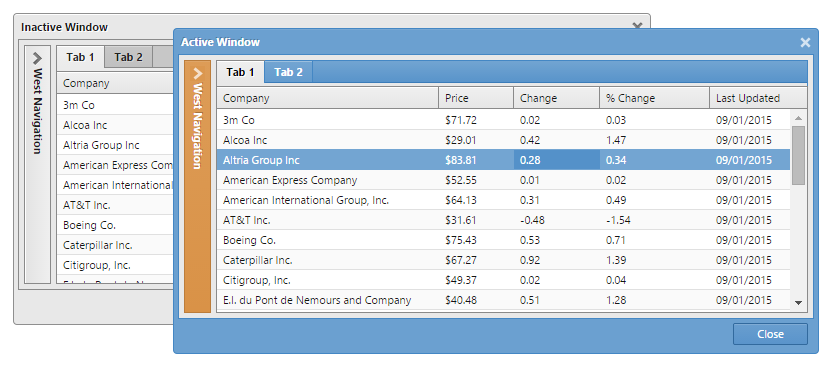Click the grid scrollbar up arrow
The image size is (832, 365).
(x=798, y=118)
